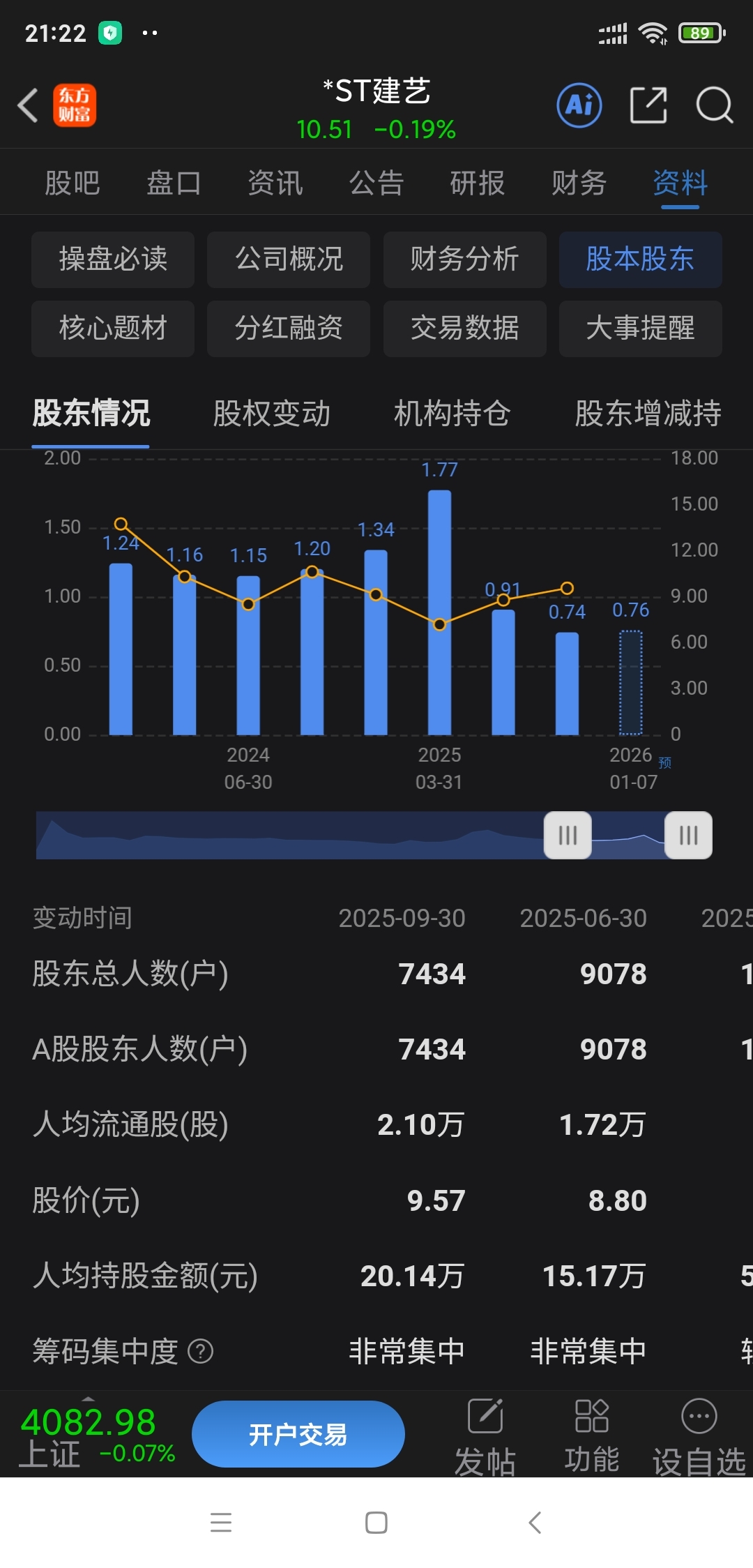Grab the right range slider handle
Viewport: 753px width, 1568px height.
tap(688, 835)
